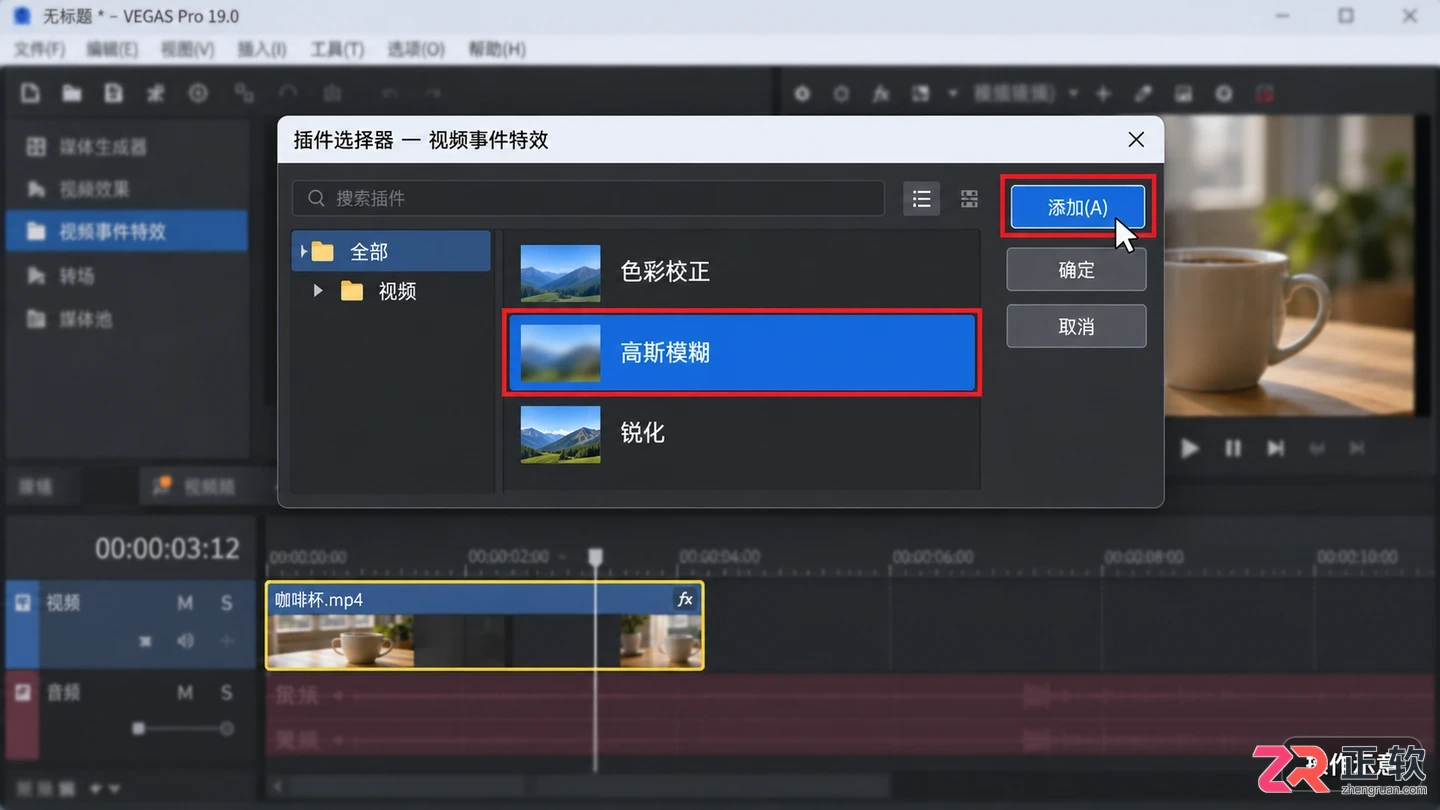Save the project using the toolbar disk icon
This screenshot has height=810, width=1440.
point(114,93)
